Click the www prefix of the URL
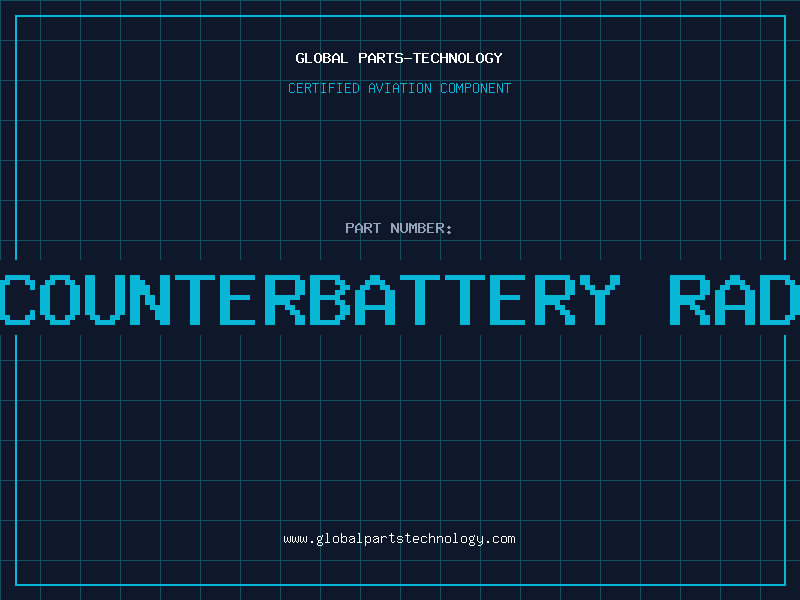Screen dimensions: 800x600 point(295,538)
